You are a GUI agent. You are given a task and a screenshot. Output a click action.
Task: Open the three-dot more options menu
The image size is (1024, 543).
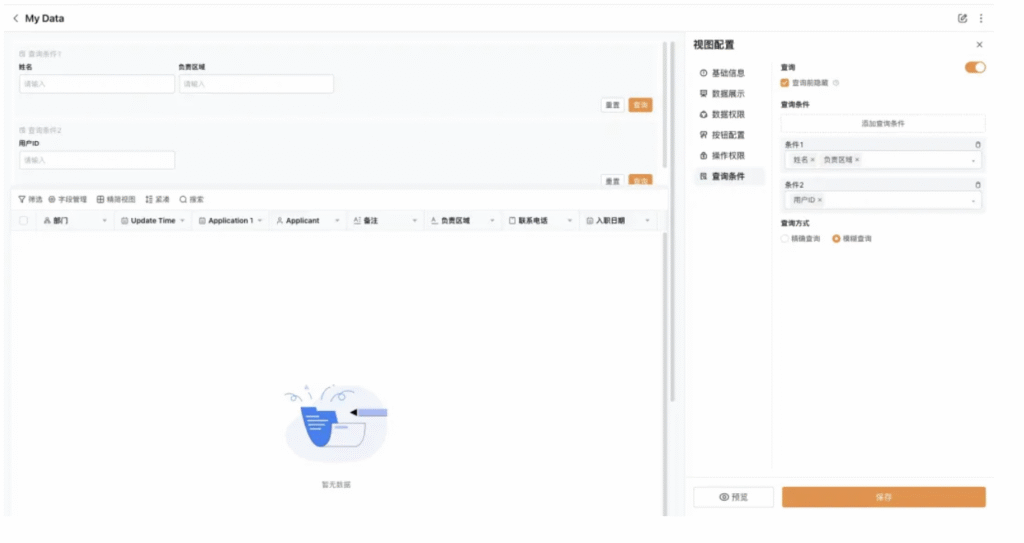(x=981, y=18)
